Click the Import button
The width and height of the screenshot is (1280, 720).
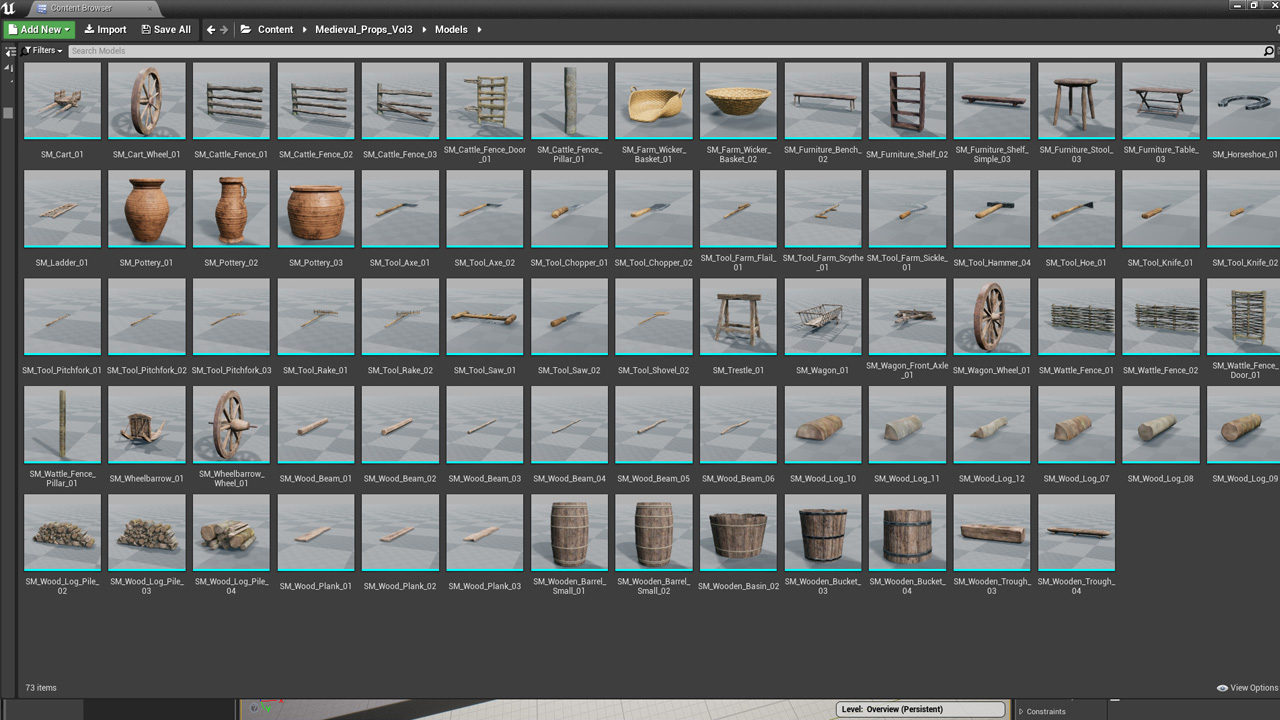[x=105, y=30]
